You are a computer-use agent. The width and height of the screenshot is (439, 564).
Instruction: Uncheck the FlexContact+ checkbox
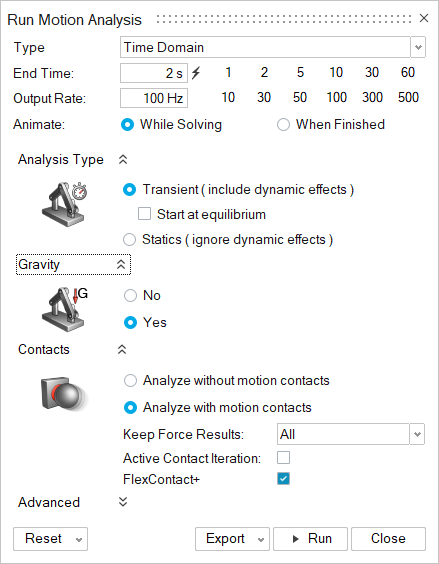[283, 479]
